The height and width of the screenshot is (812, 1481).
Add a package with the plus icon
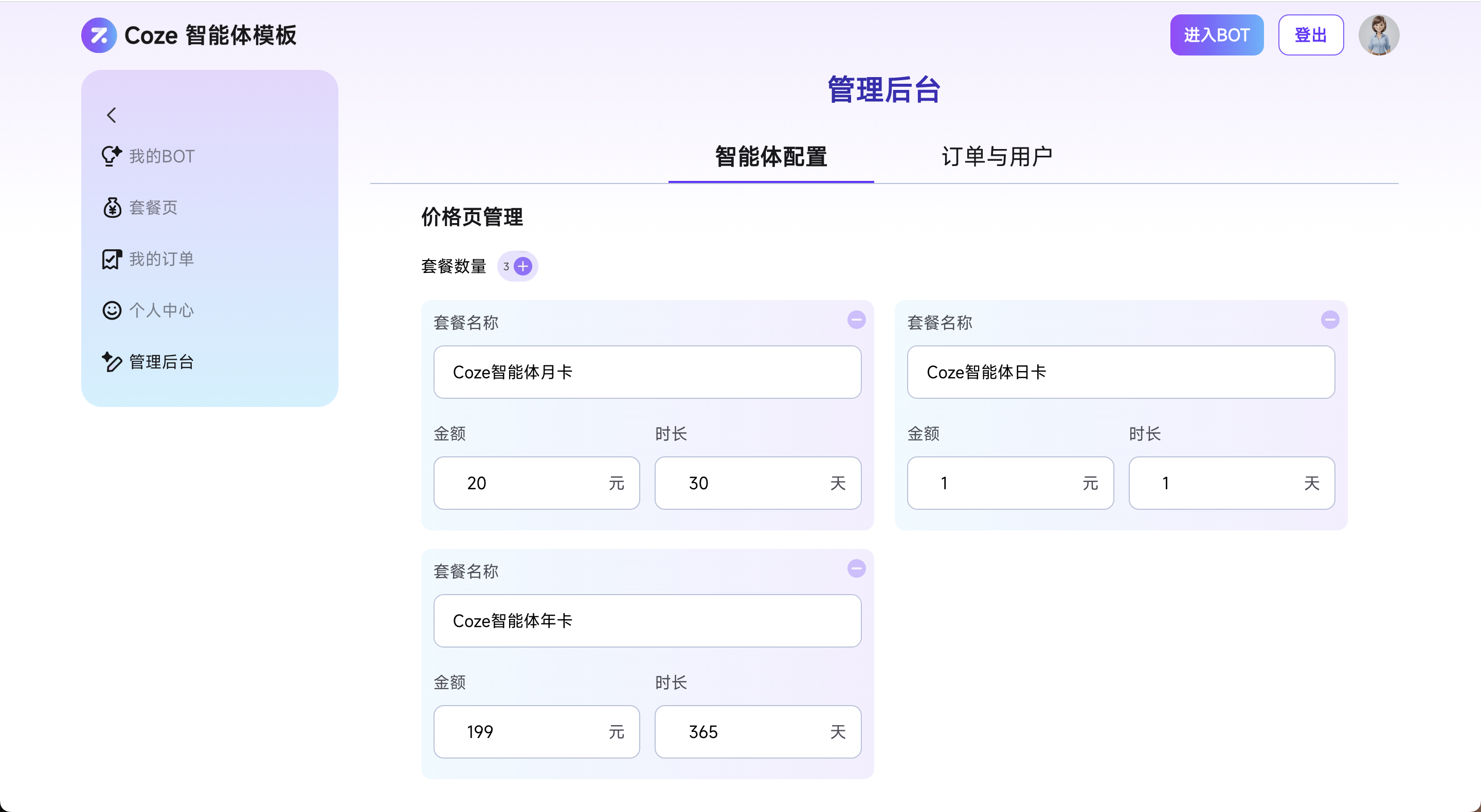point(522,266)
